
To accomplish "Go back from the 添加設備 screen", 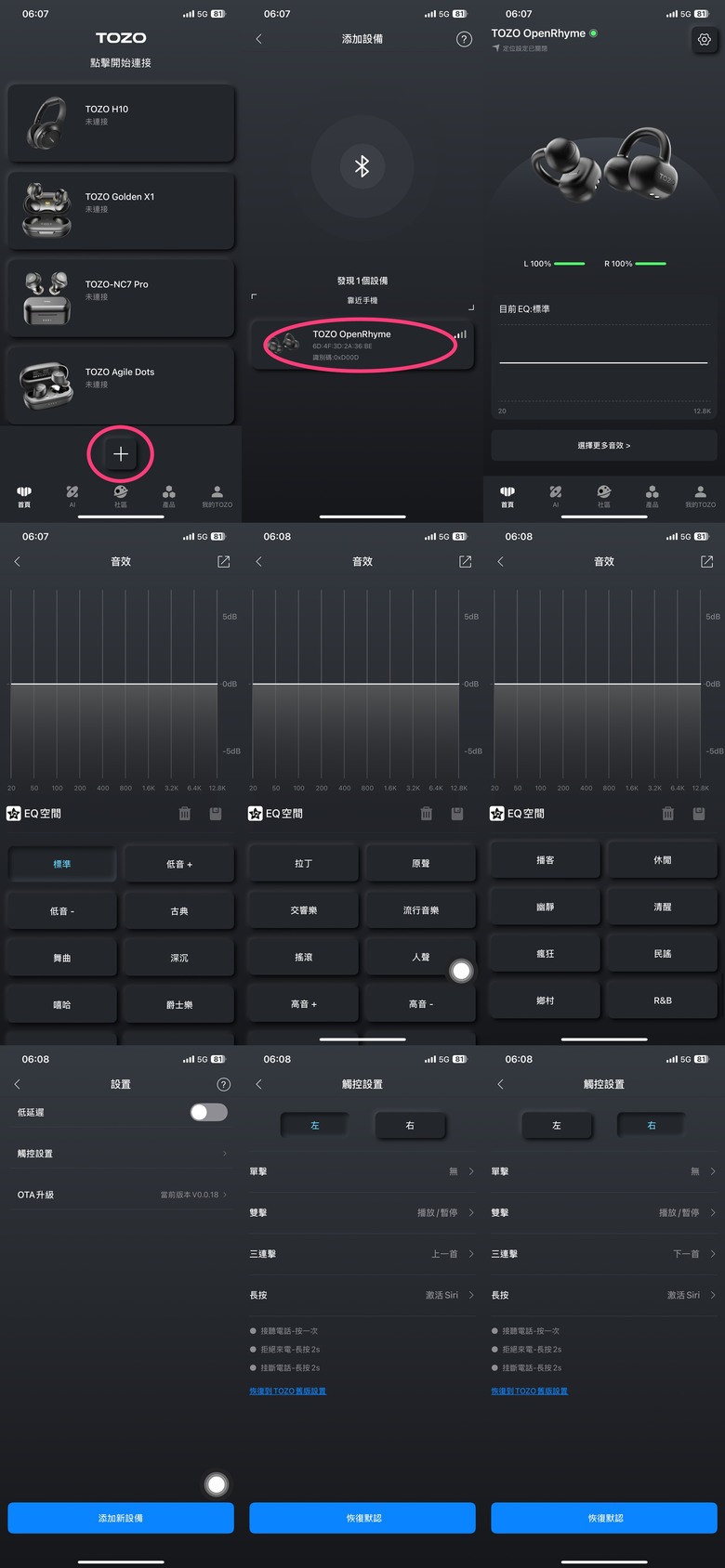I will click(258, 39).
